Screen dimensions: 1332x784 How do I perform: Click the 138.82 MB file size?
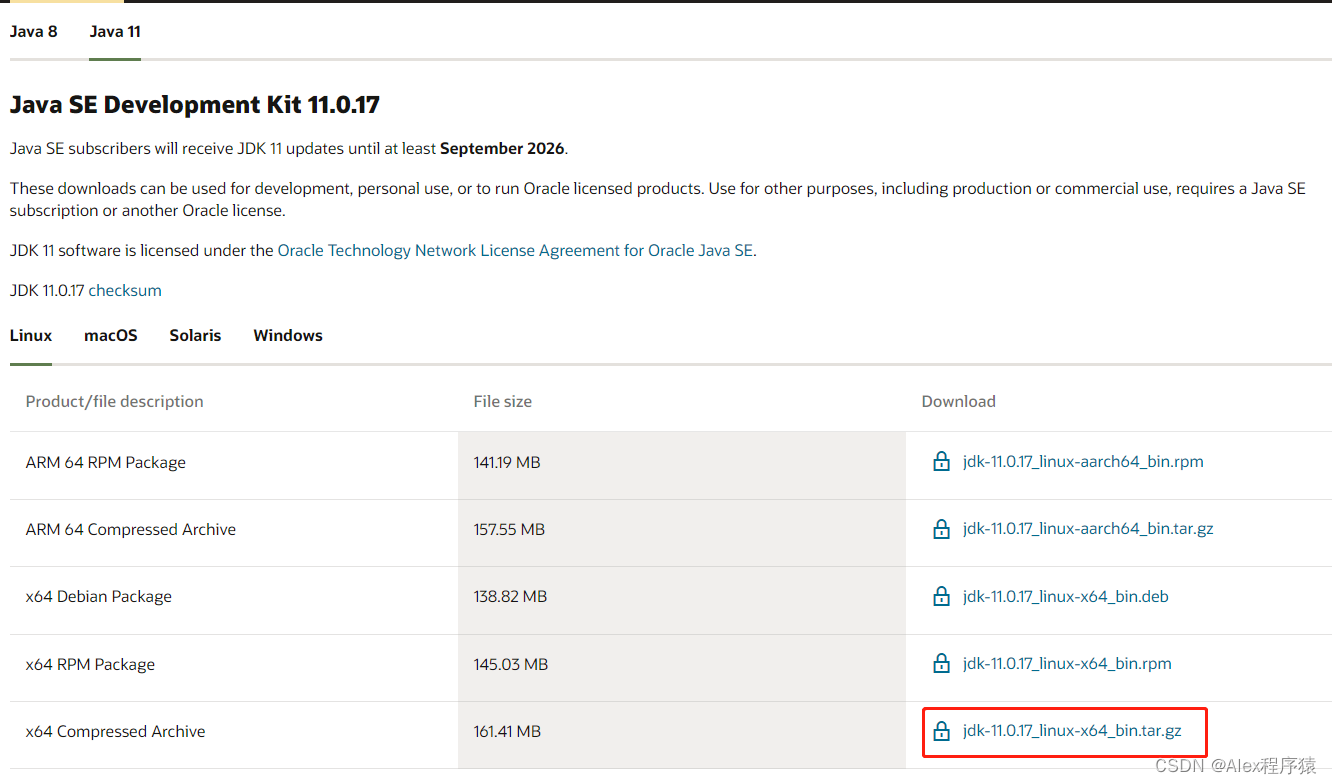pos(510,597)
